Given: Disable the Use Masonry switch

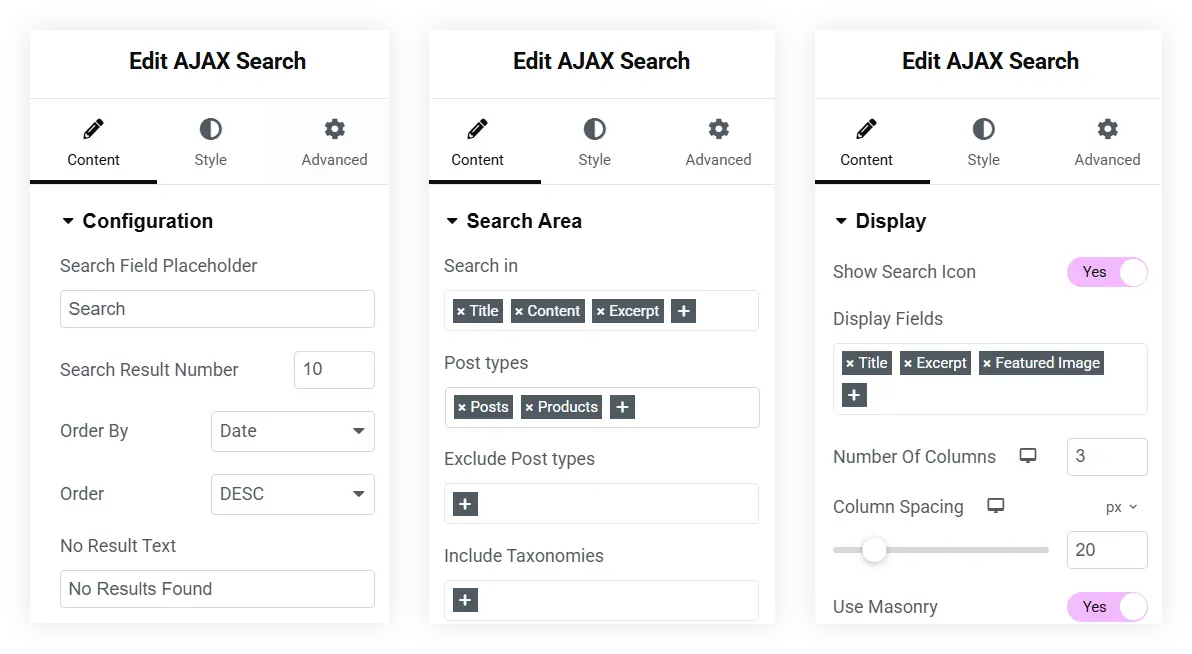Looking at the screenshot, I should (1107, 607).
